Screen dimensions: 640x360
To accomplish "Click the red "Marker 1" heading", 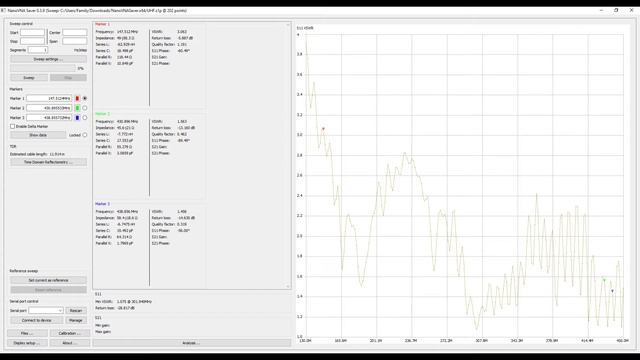I will coord(102,24).
